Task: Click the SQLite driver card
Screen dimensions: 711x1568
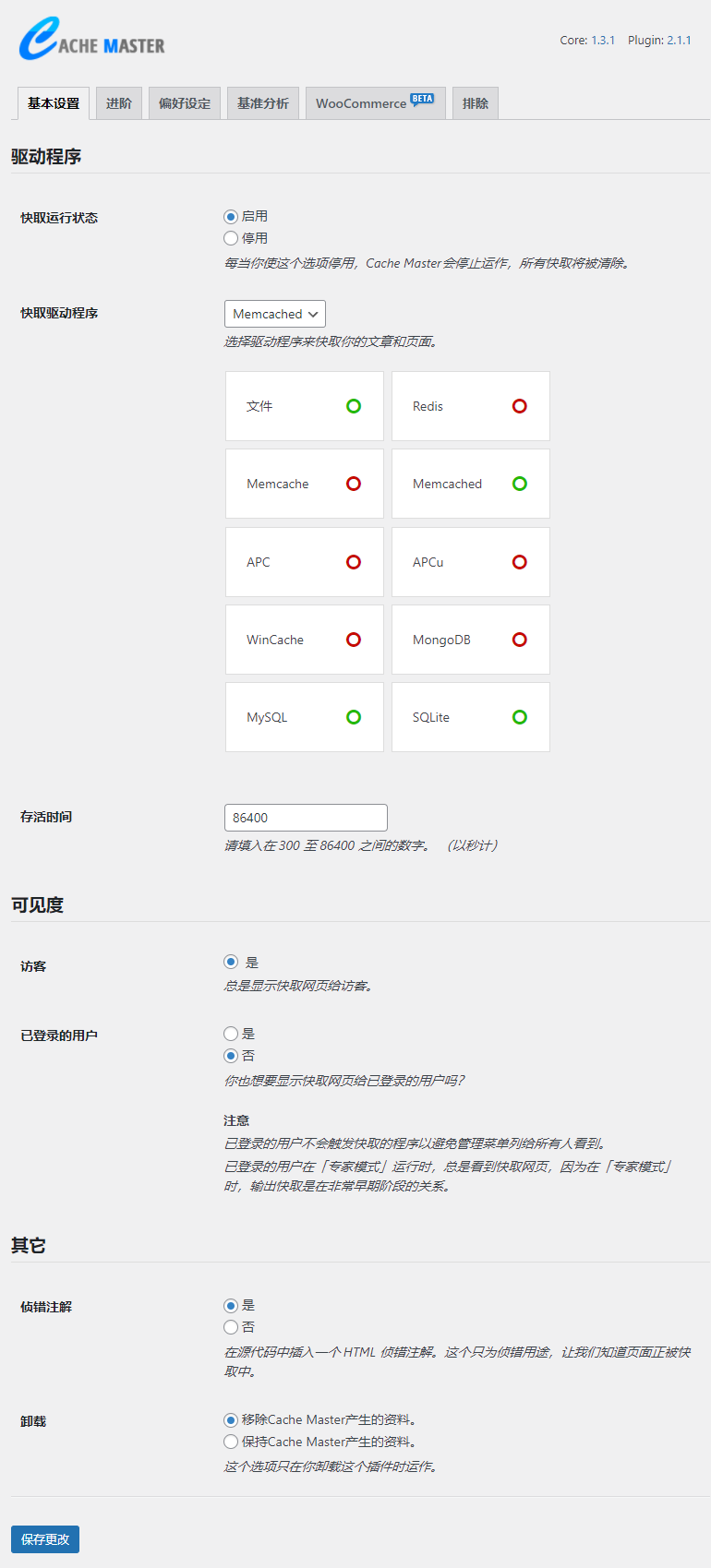Action: [x=471, y=717]
